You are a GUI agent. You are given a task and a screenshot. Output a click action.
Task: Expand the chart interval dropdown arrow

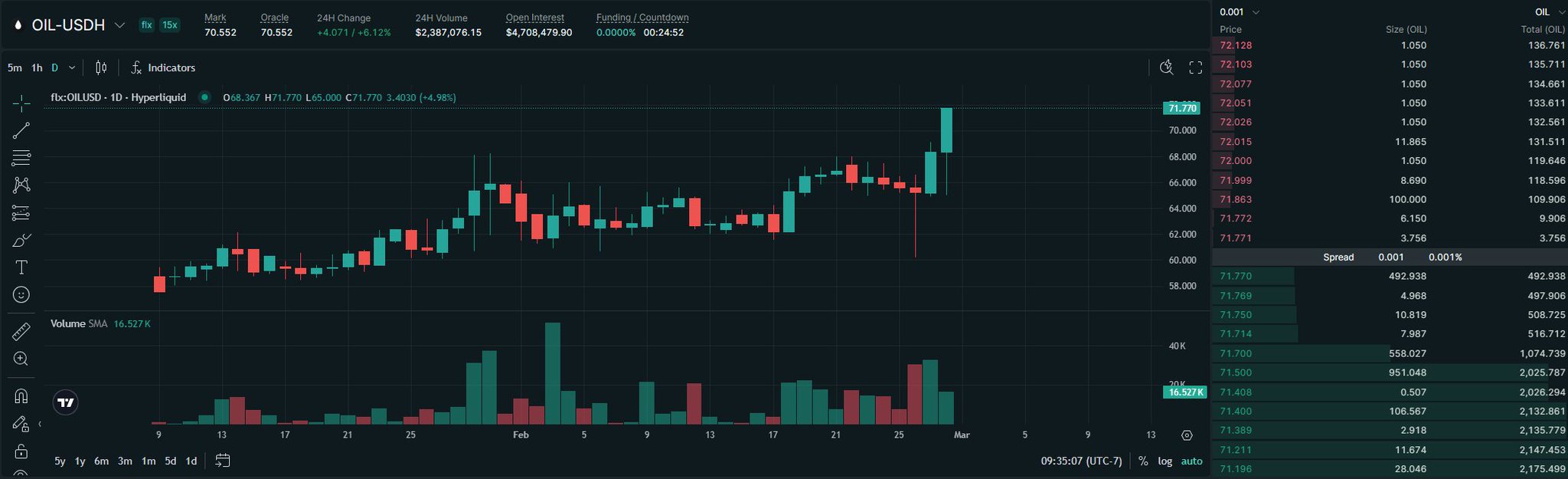(x=72, y=67)
